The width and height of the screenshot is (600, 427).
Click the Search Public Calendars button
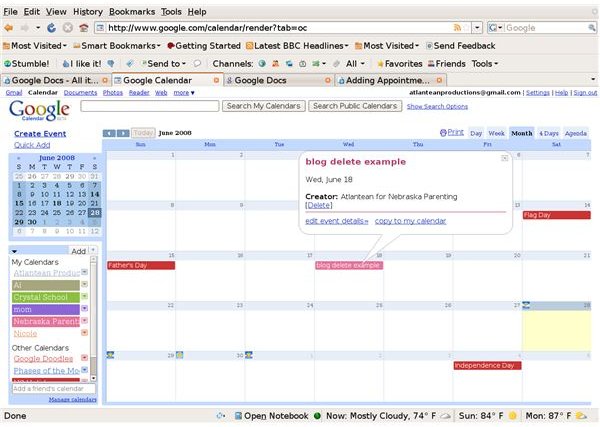coord(355,106)
